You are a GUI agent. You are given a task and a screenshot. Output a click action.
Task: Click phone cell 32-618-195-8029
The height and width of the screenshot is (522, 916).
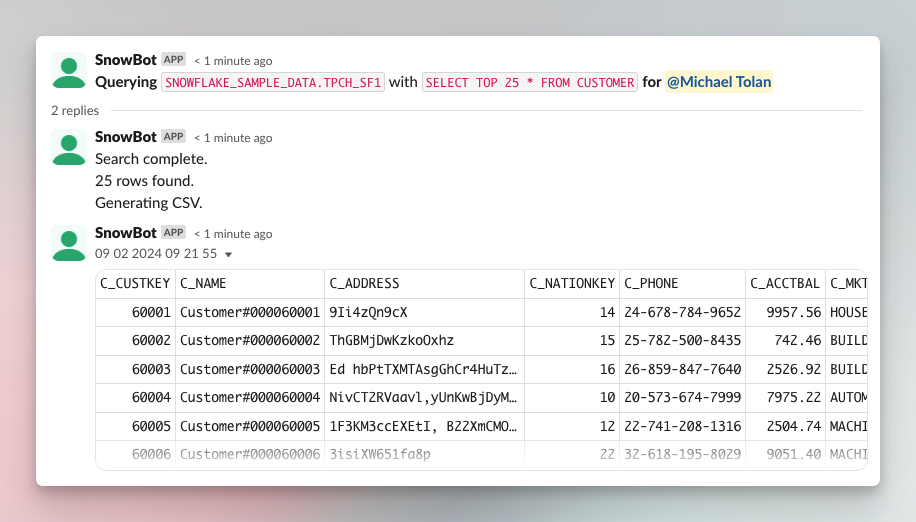coord(682,454)
